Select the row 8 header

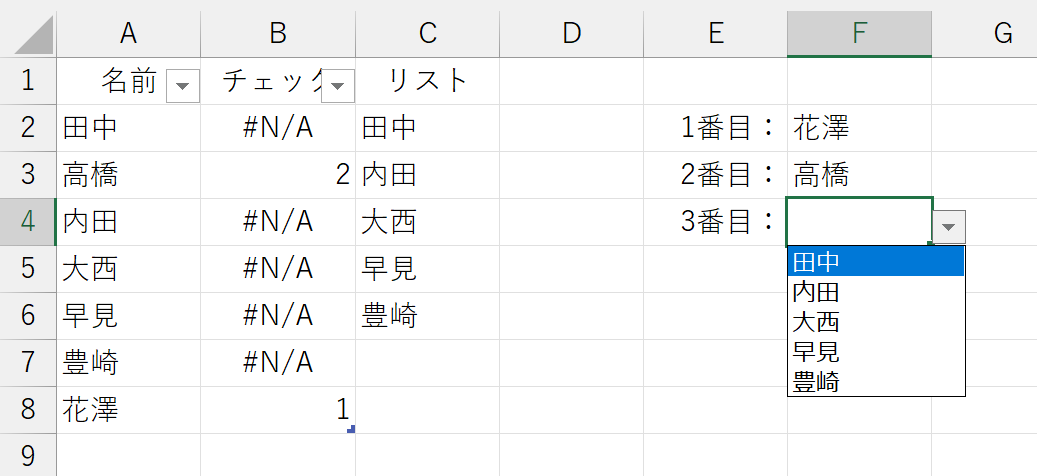click(28, 410)
